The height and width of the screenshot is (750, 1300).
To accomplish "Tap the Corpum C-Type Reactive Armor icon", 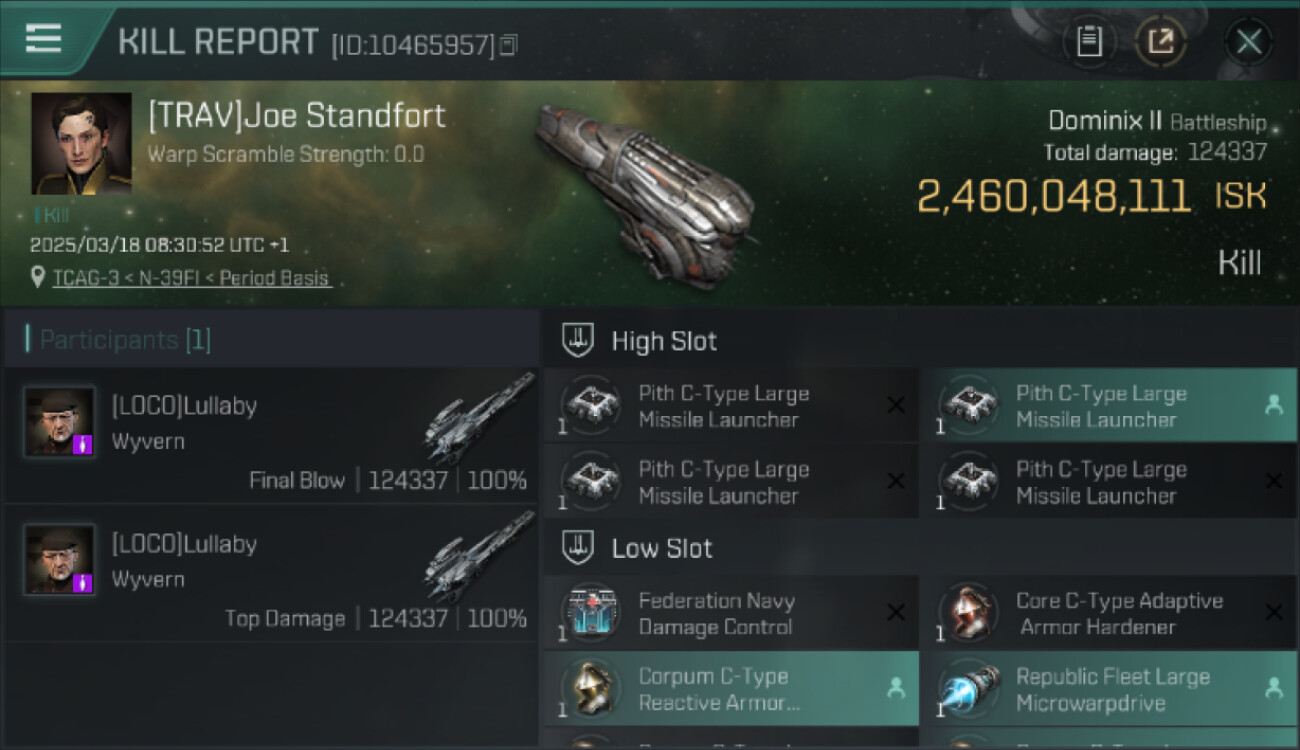I will (x=591, y=689).
